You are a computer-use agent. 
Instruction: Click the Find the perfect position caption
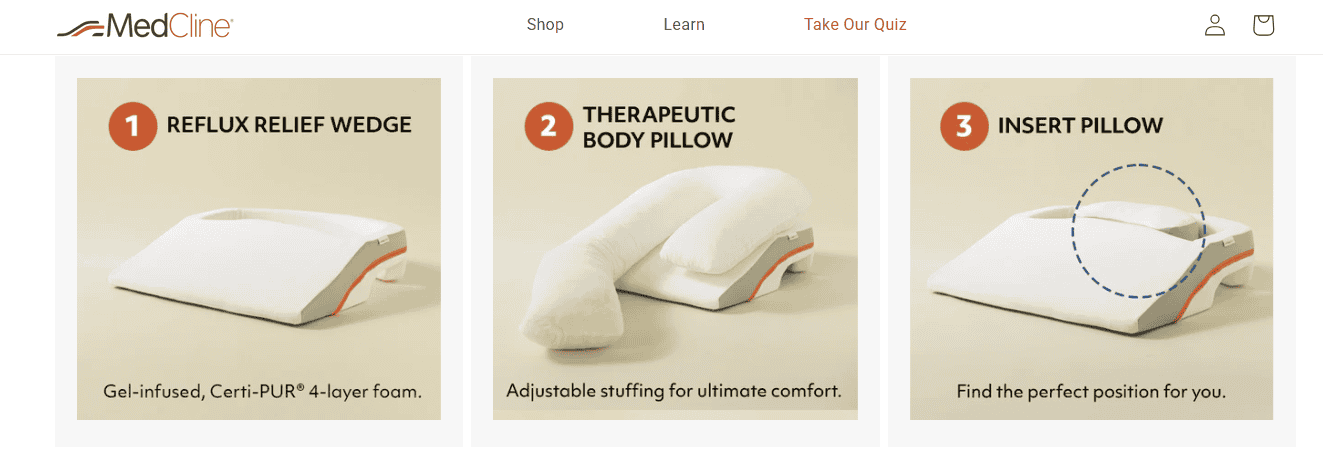coord(1091,391)
